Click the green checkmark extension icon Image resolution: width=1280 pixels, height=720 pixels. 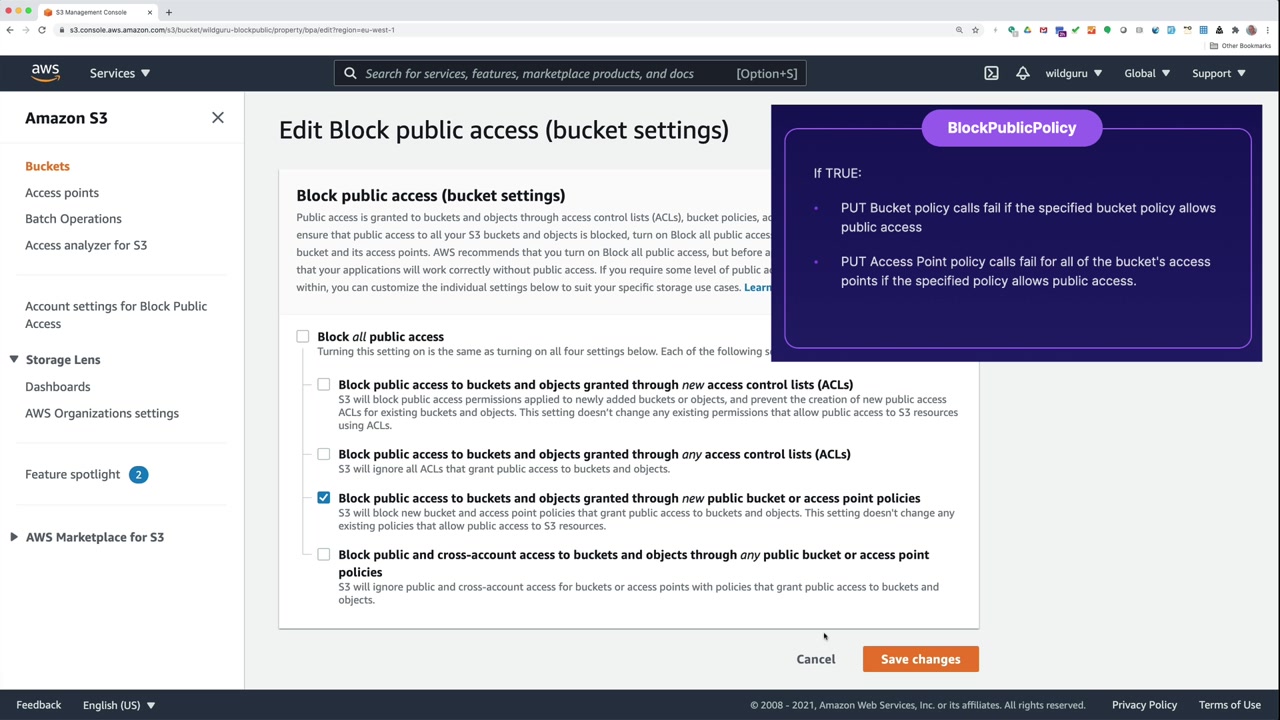tap(1075, 30)
